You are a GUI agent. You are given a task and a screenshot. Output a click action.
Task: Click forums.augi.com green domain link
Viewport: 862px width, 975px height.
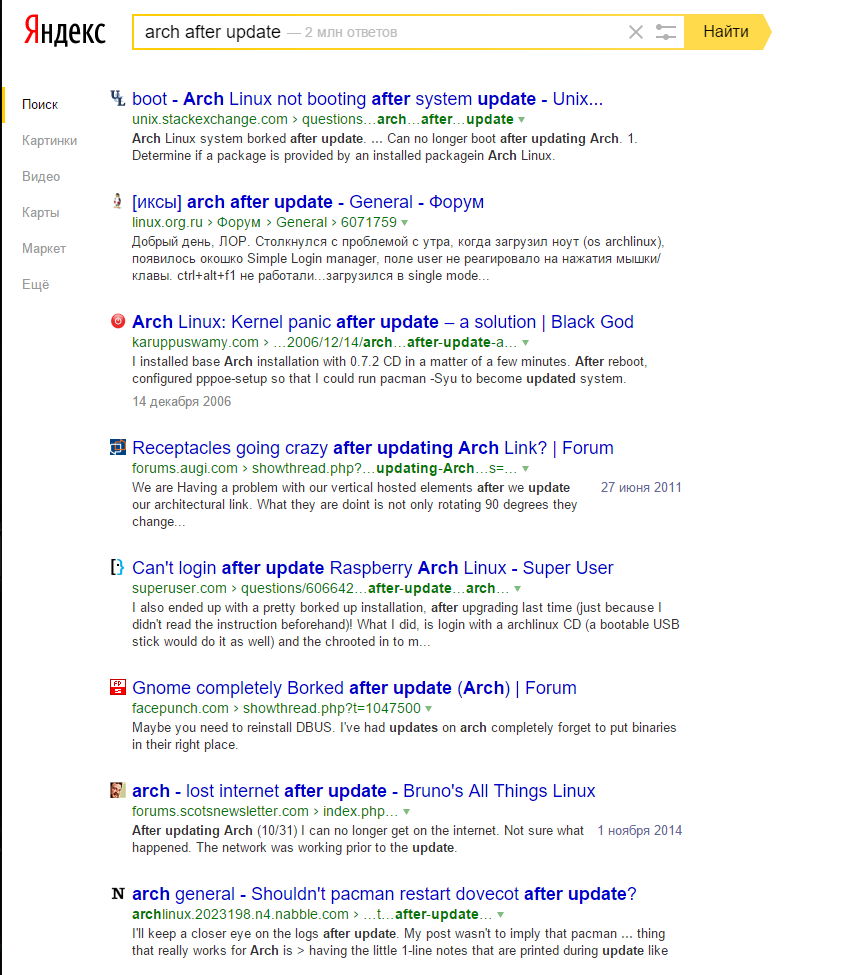click(x=185, y=469)
